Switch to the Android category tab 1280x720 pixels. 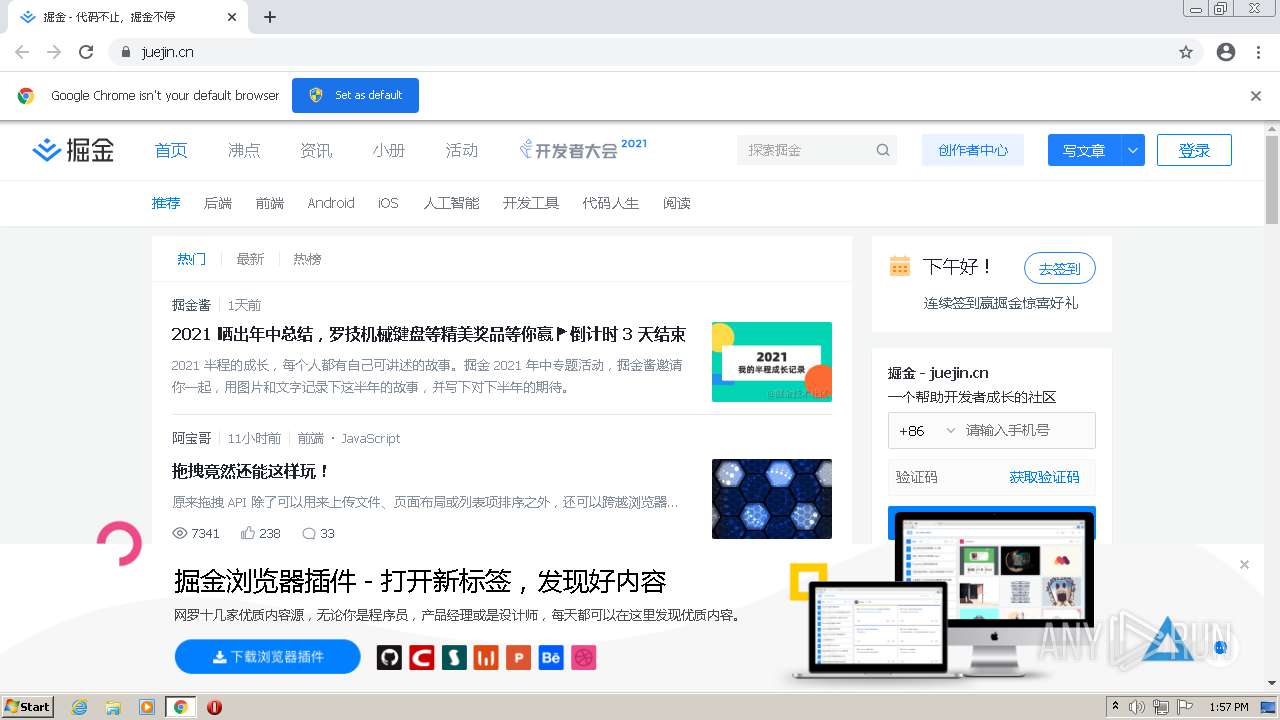coord(331,203)
